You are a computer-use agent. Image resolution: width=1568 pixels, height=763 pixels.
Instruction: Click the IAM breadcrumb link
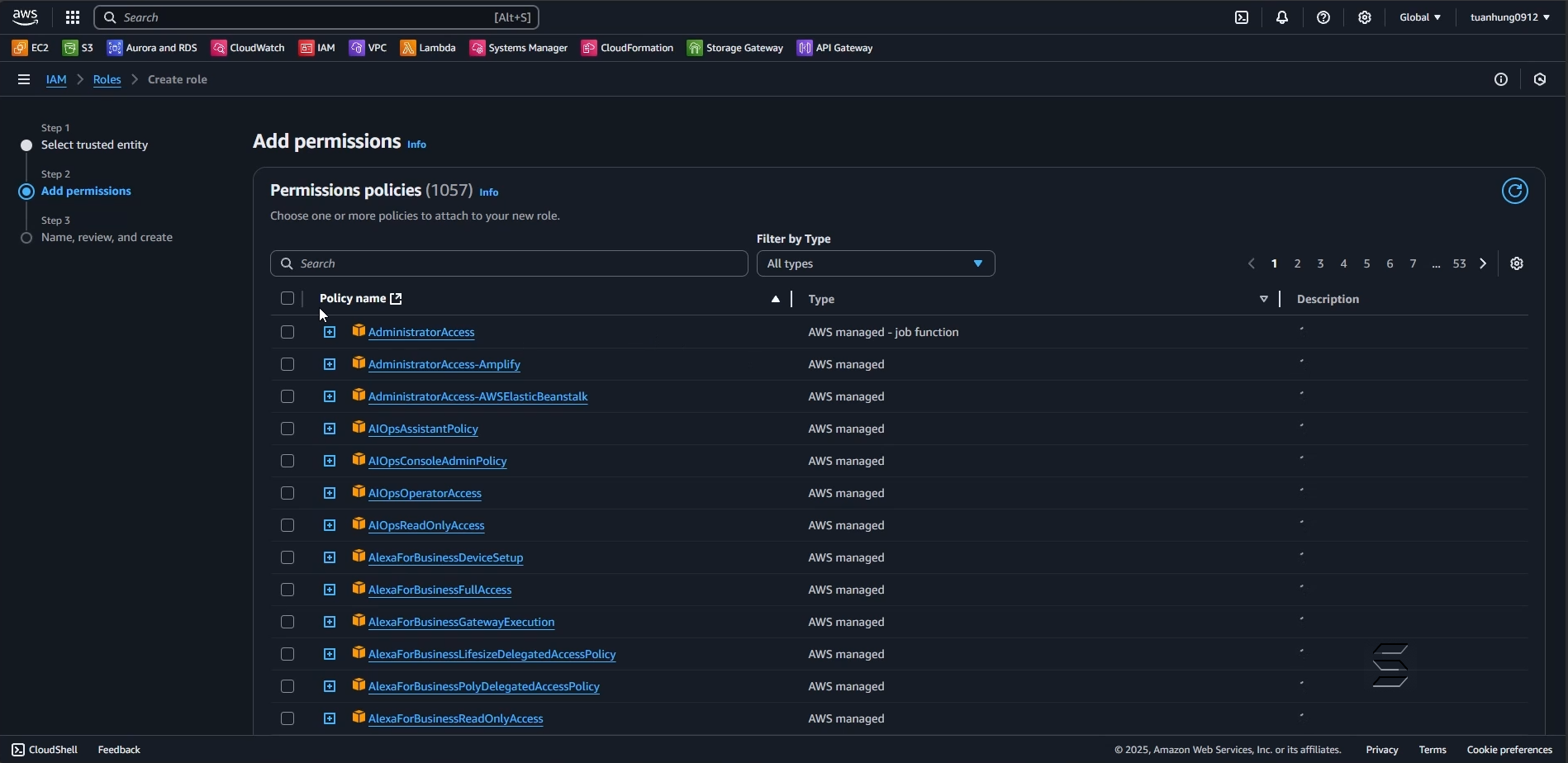[x=56, y=79]
